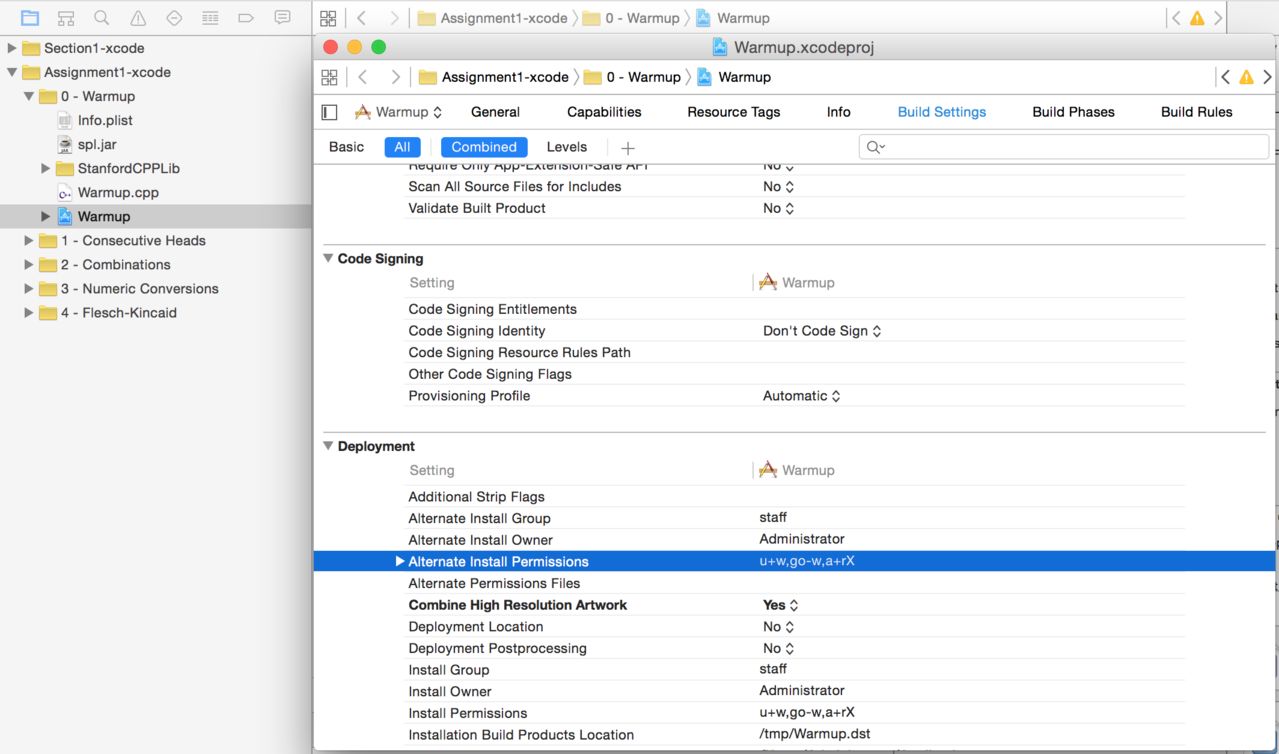This screenshot has height=754, width=1279.
Task: Expand Section1-xcode project in navigator
Action: click(x=12, y=48)
